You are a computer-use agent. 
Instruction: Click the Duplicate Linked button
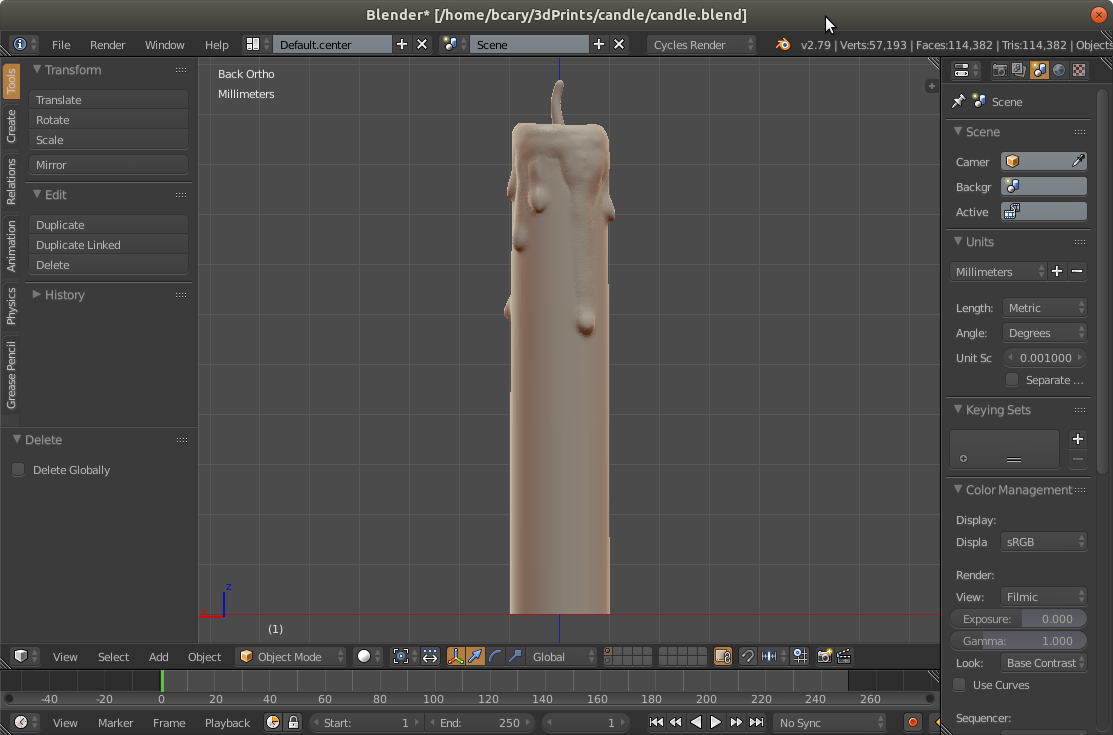tap(109, 244)
